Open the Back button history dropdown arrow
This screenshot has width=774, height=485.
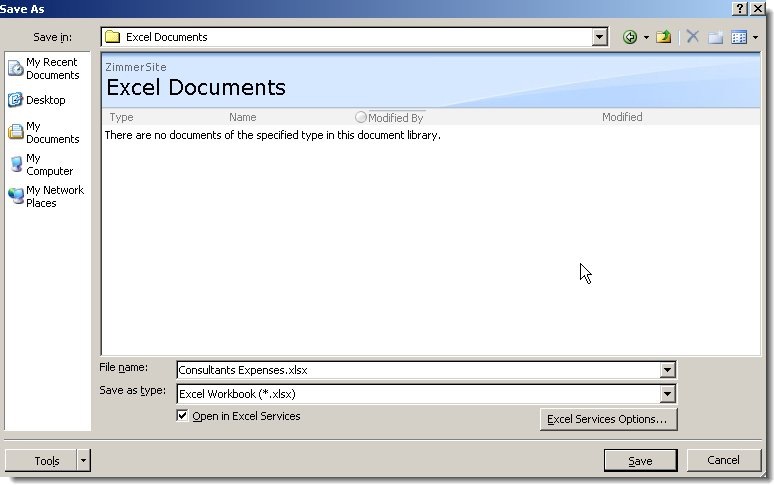coord(646,37)
